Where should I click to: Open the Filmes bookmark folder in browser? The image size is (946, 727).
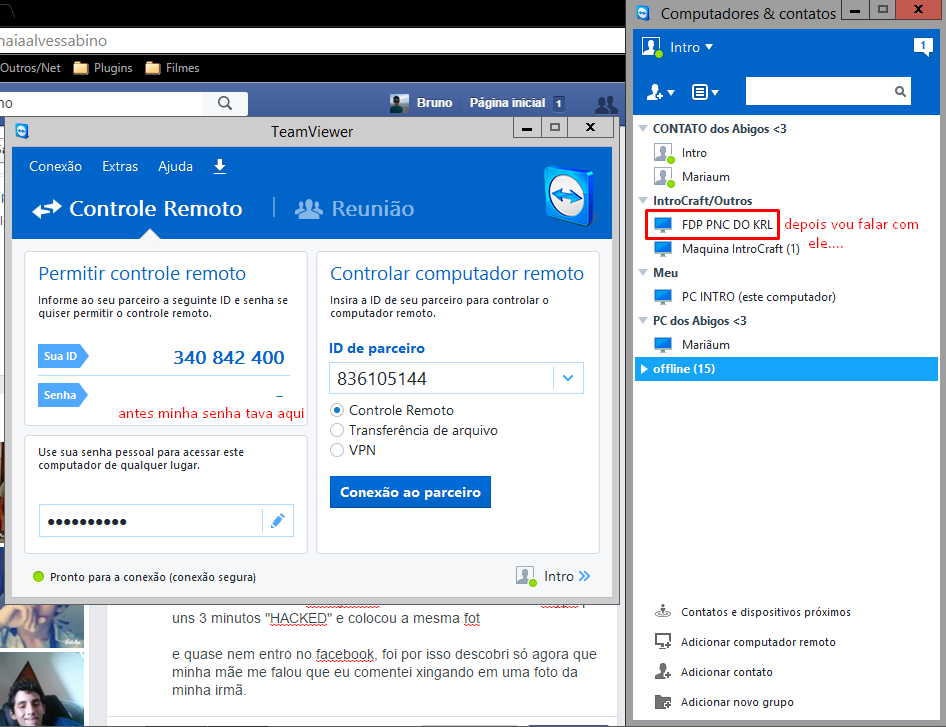173,68
